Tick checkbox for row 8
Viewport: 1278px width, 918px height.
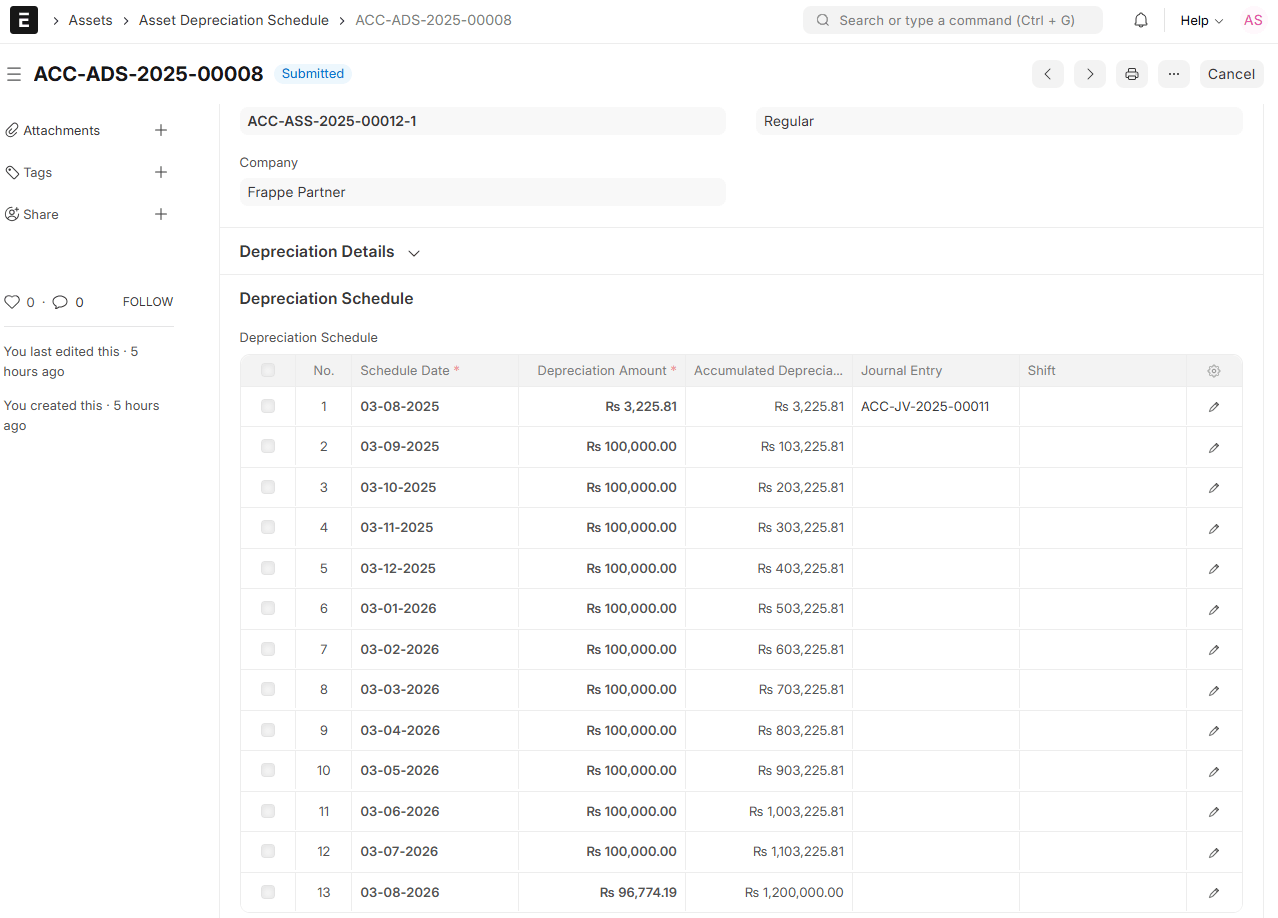click(268, 689)
